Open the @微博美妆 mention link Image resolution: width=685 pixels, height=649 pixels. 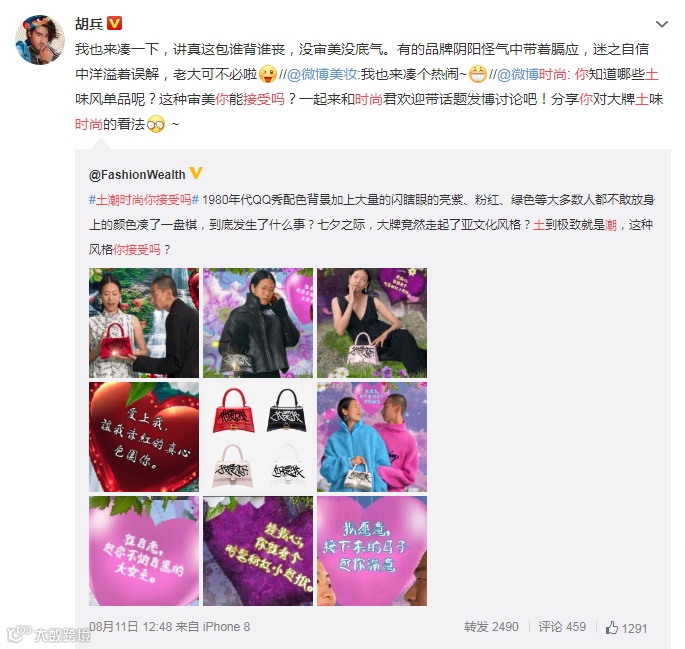point(322,74)
